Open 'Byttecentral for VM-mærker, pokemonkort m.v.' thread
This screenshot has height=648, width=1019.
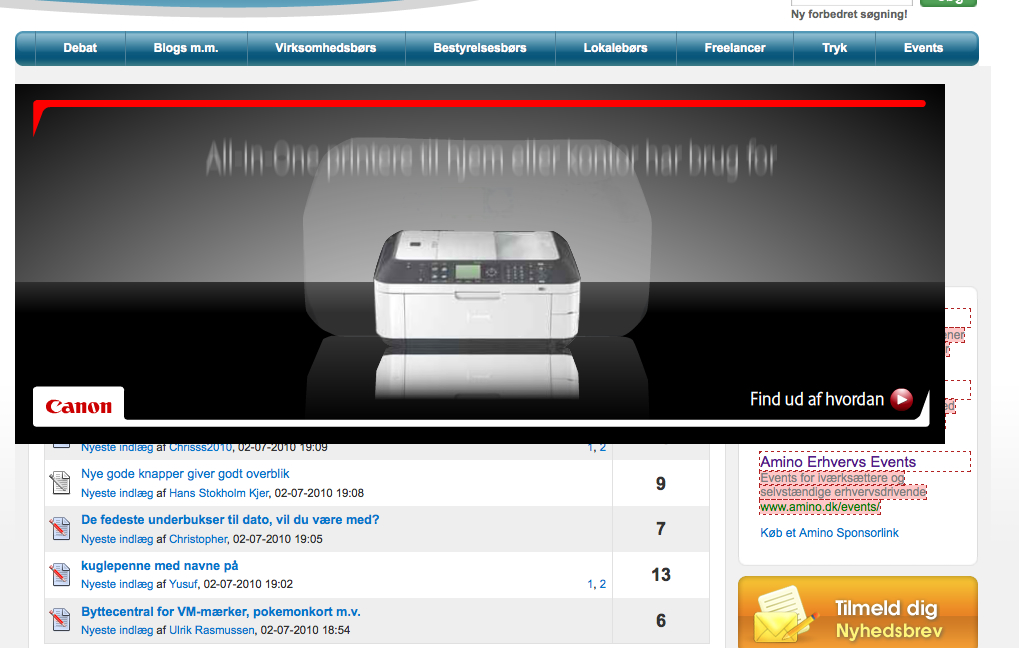tap(220, 612)
